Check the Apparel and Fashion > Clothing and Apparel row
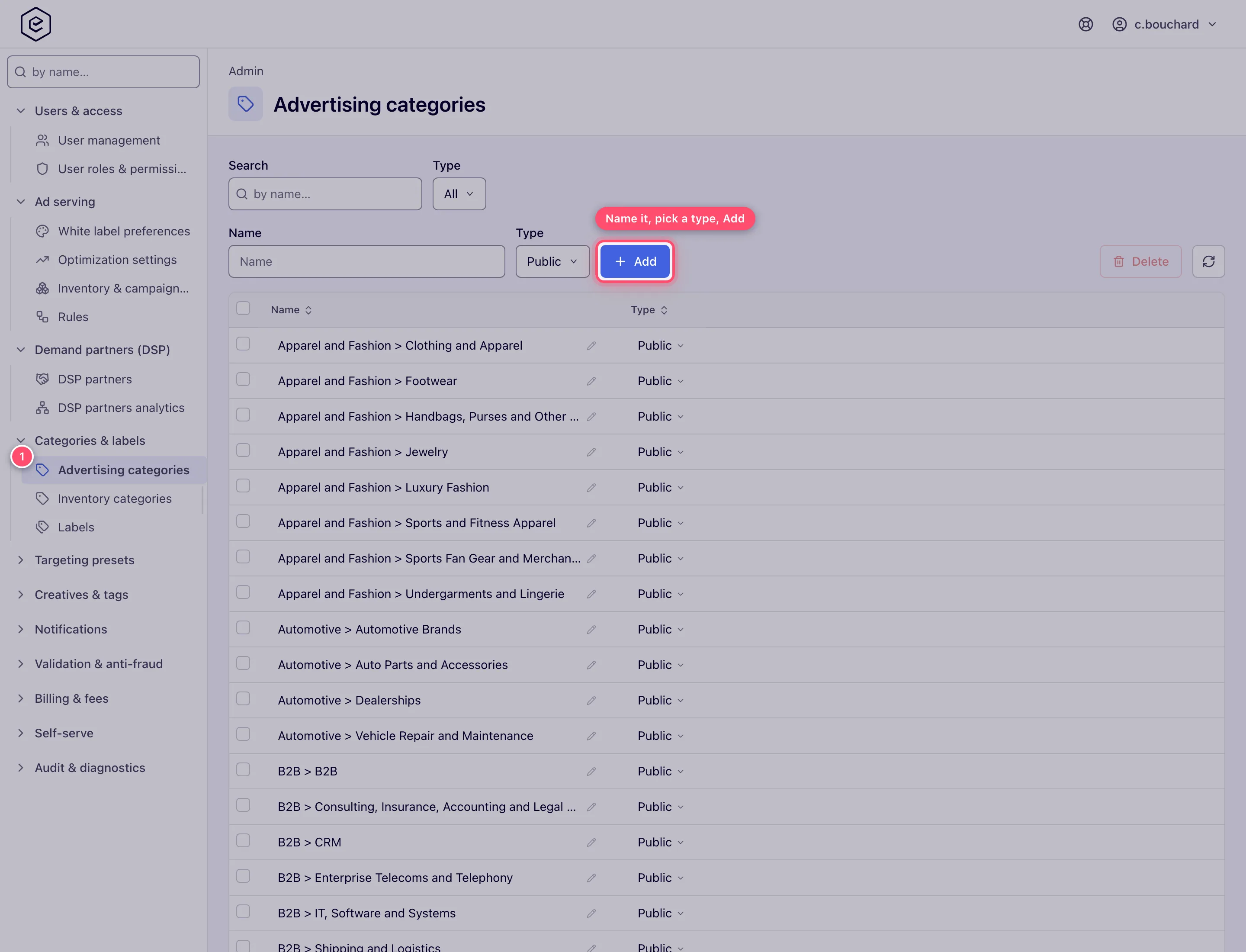This screenshot has width=1246, height=952. click(x=243, y=344)
